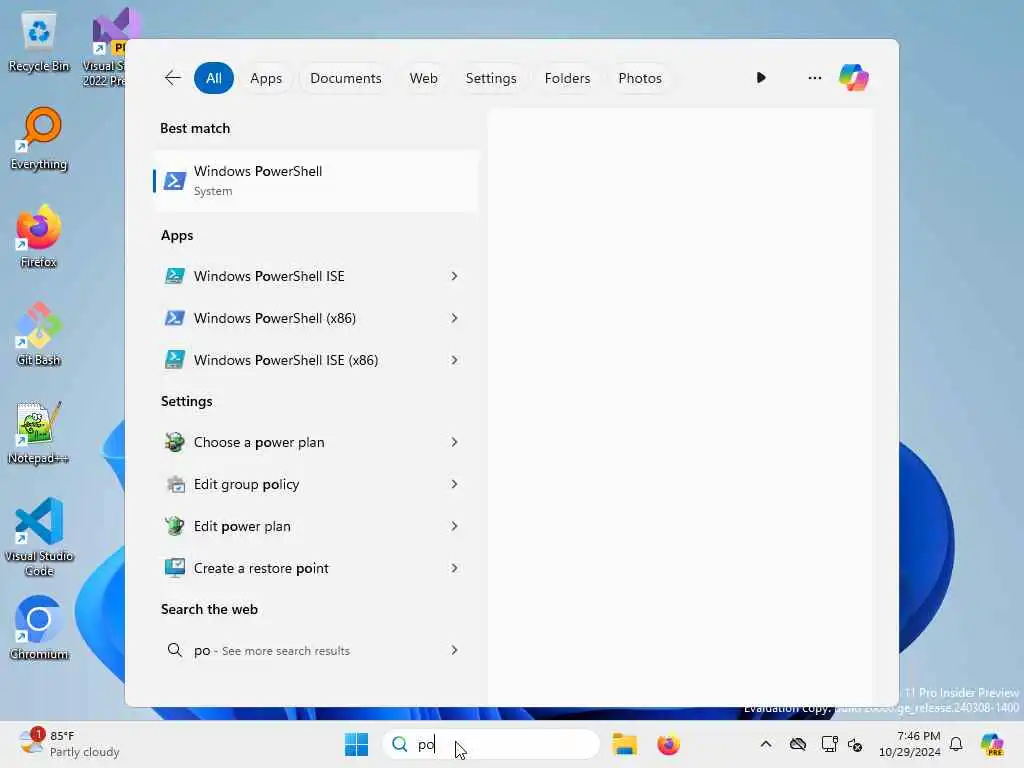Select the Recycle Bin desktop icon
The height and width of the screenshot is (768, 1024).
pyautogui.click(x=39, y=42)
